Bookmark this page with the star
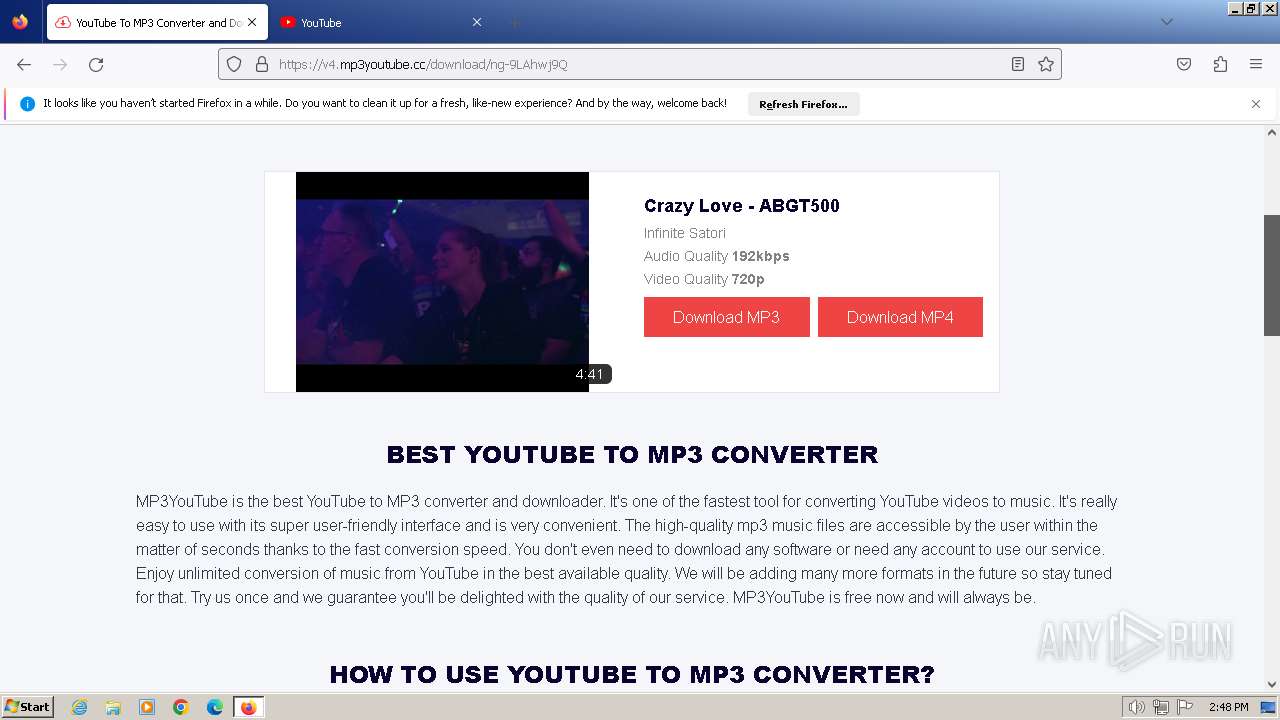Image resolution: width=1280 pixels, height=720 pixels. (x=1046, y=64)
